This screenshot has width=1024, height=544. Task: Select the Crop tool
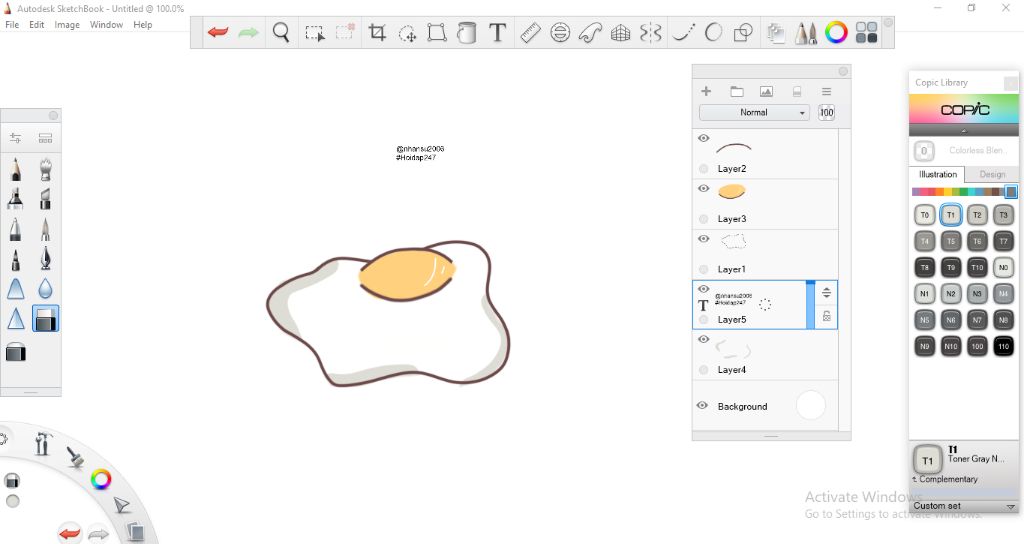(x=377, y=32)
